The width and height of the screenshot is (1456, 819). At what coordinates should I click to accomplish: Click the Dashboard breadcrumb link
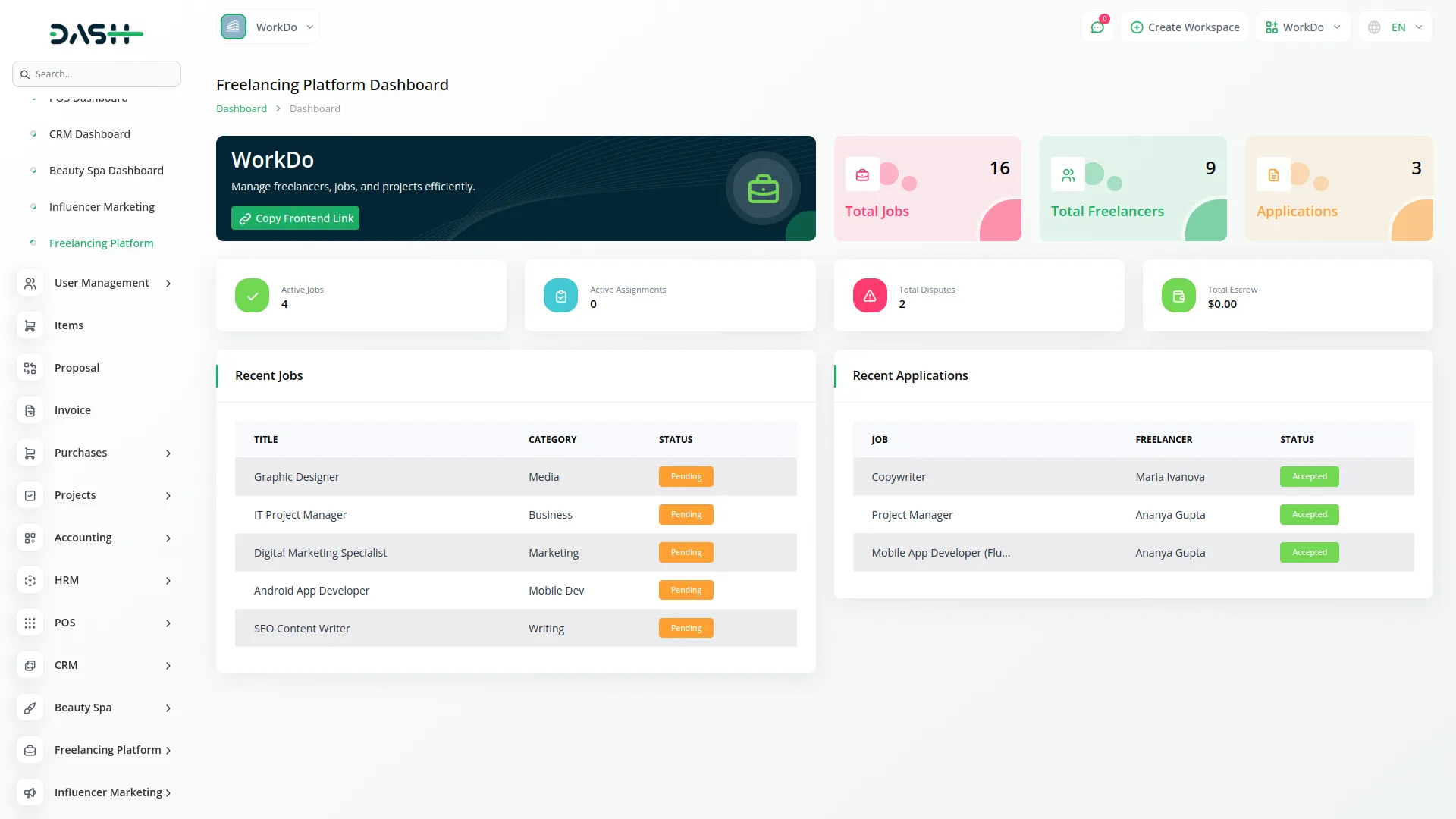point(241,108)
